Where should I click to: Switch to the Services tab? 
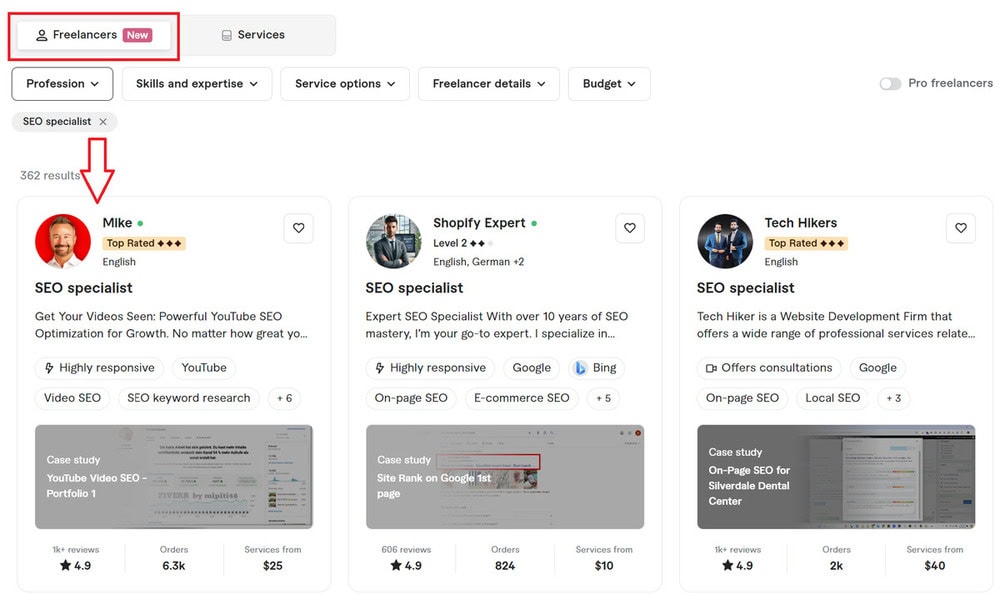[253, 35]
